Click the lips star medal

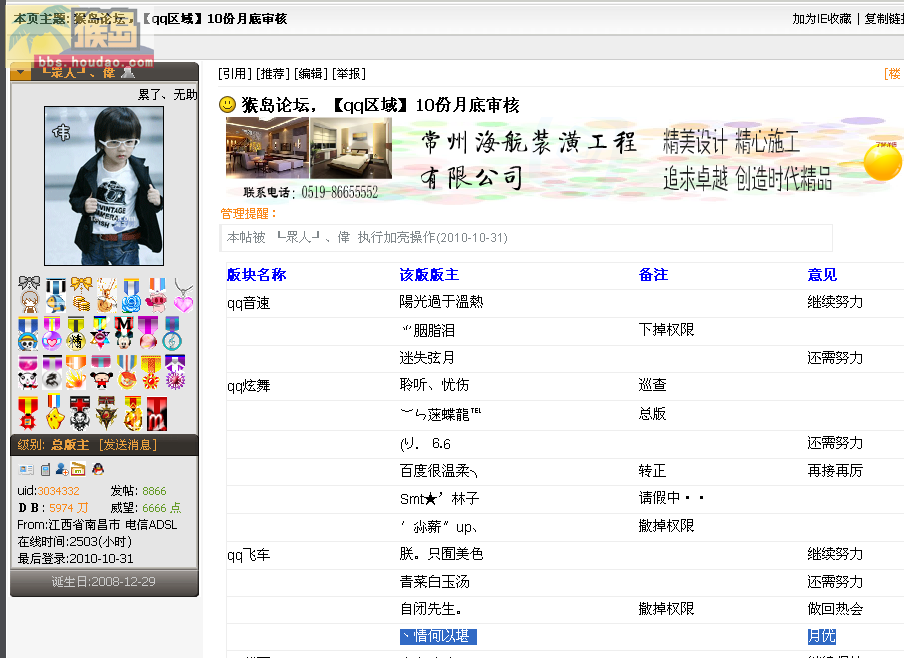click(x=100, y=333)
